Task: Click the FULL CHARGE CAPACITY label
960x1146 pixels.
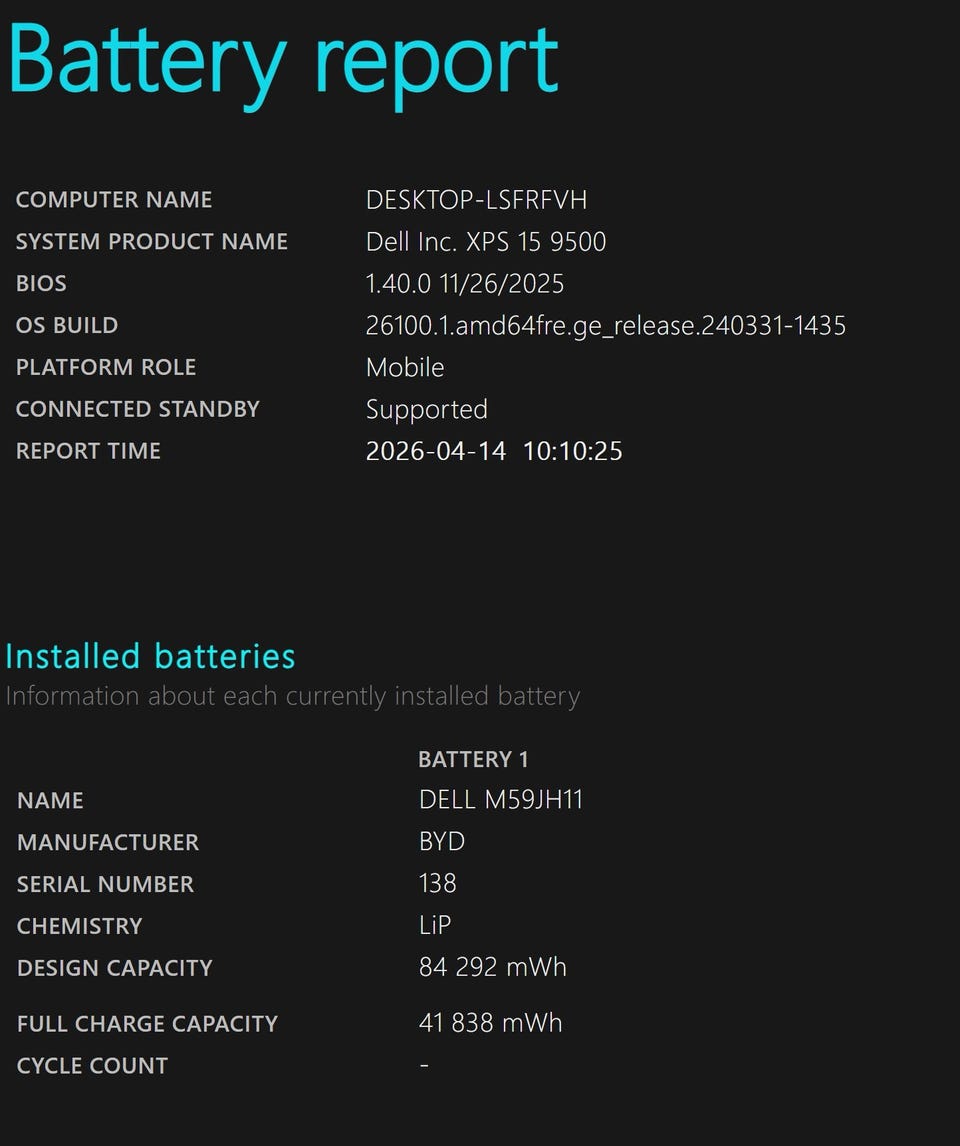Action: tap(147, 1024)
